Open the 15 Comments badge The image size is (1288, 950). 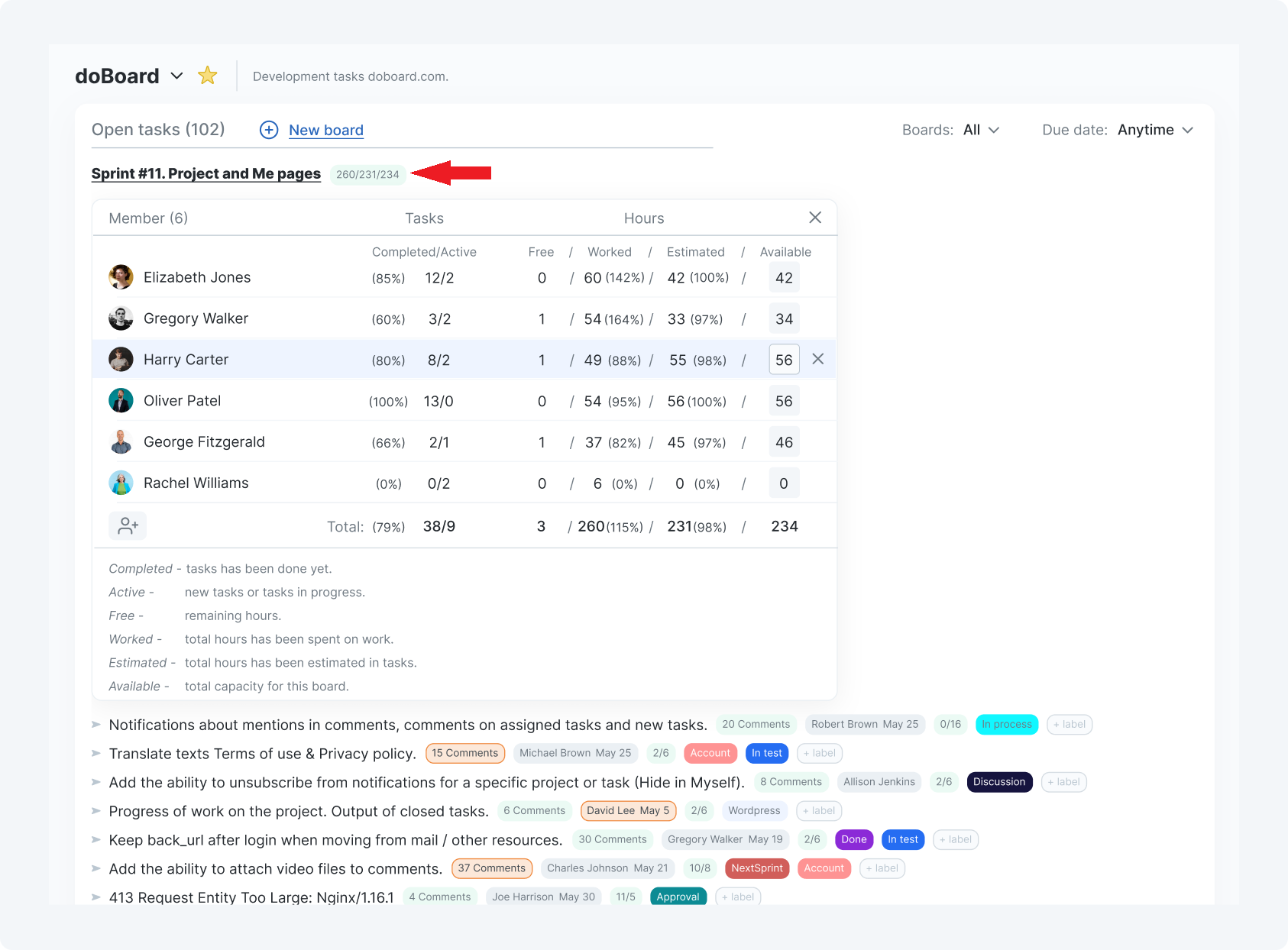point(464,754)
